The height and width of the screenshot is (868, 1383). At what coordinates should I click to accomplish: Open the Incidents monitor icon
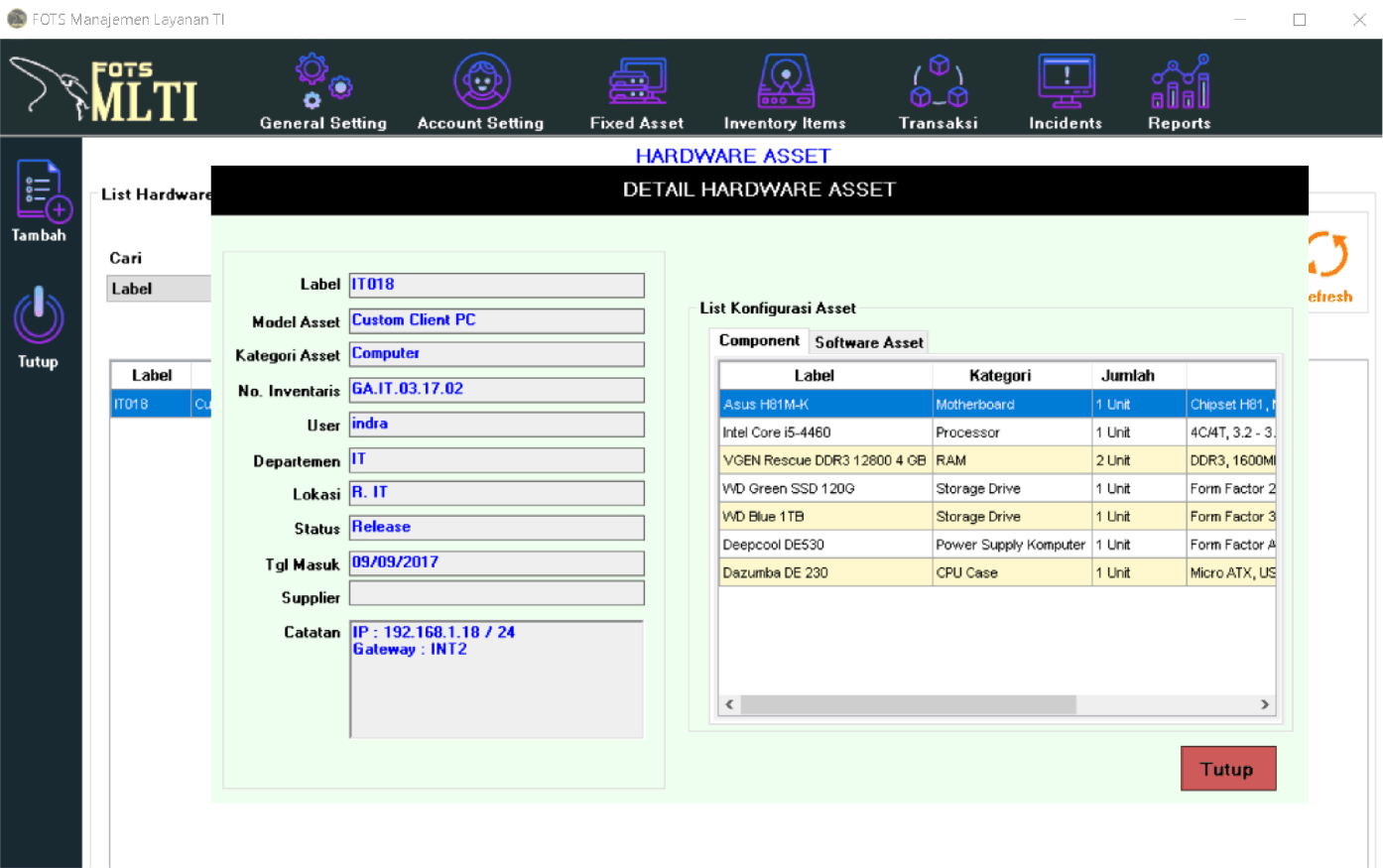1066,81
